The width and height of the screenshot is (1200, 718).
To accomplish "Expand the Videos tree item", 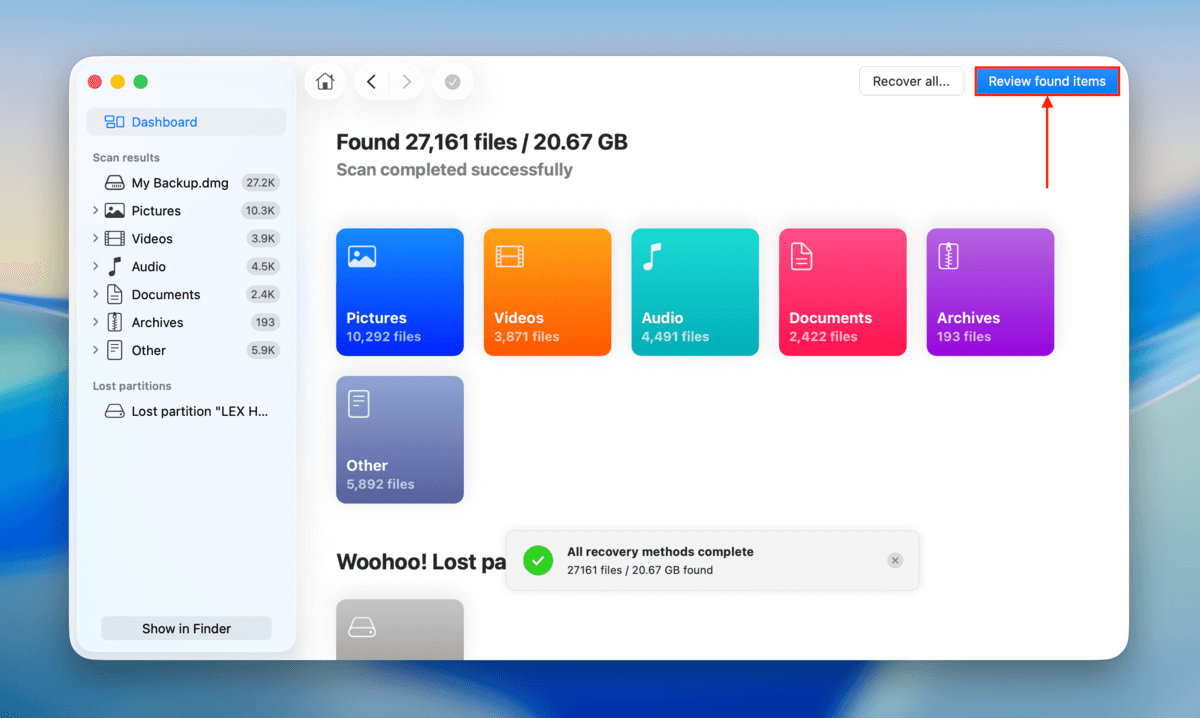I will coord(95,239).
